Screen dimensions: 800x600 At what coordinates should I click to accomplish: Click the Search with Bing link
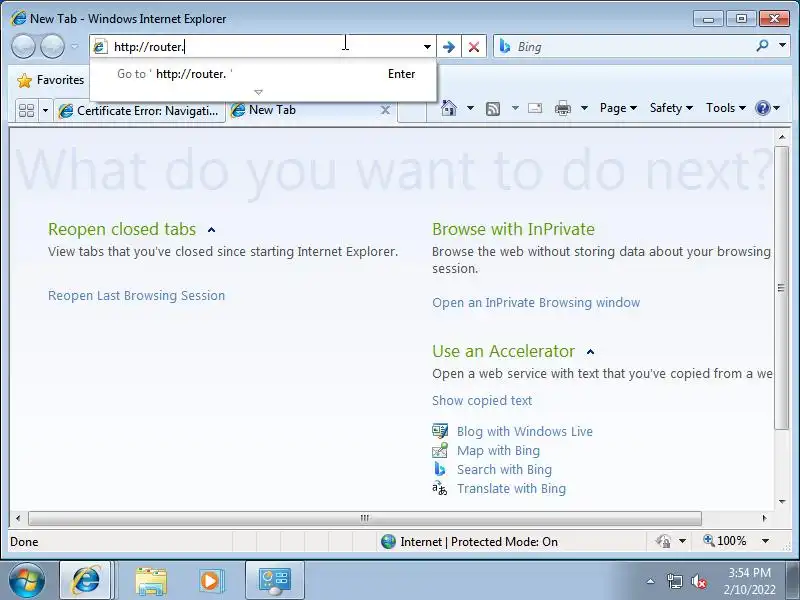(x=504, y=469)
